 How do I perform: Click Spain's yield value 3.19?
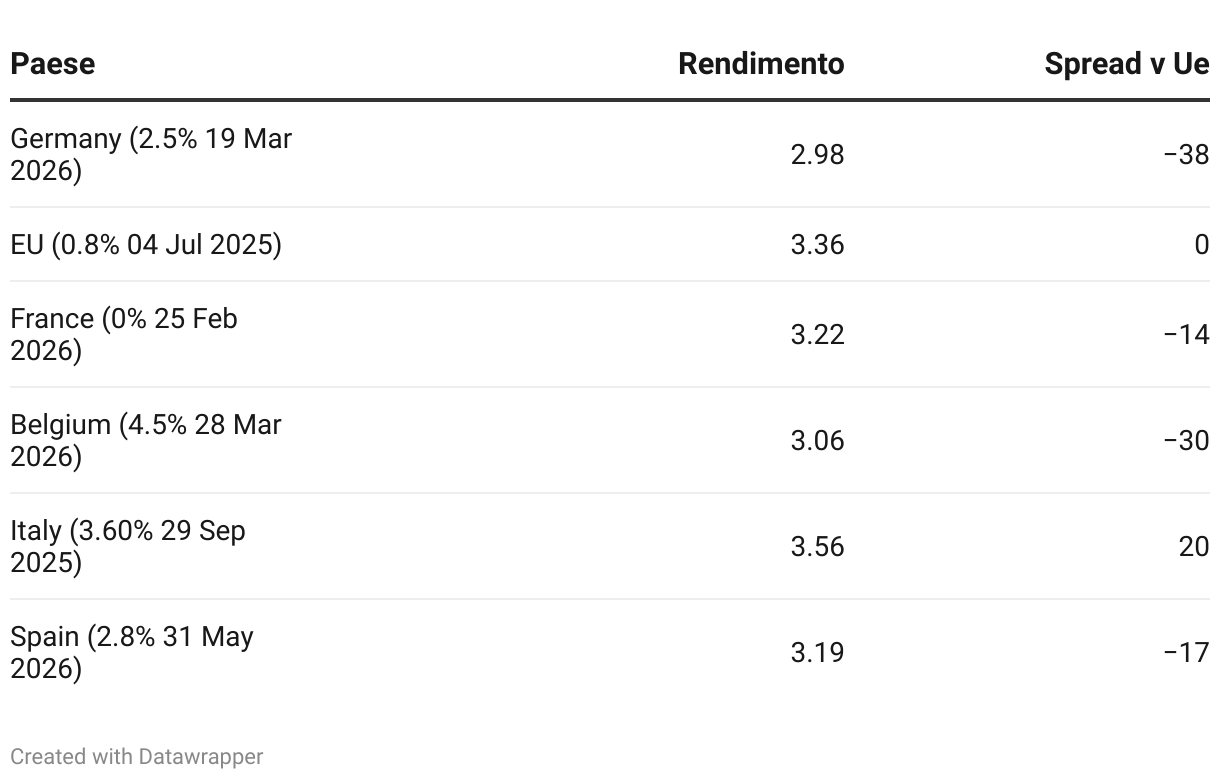click(x=817, y=653)
